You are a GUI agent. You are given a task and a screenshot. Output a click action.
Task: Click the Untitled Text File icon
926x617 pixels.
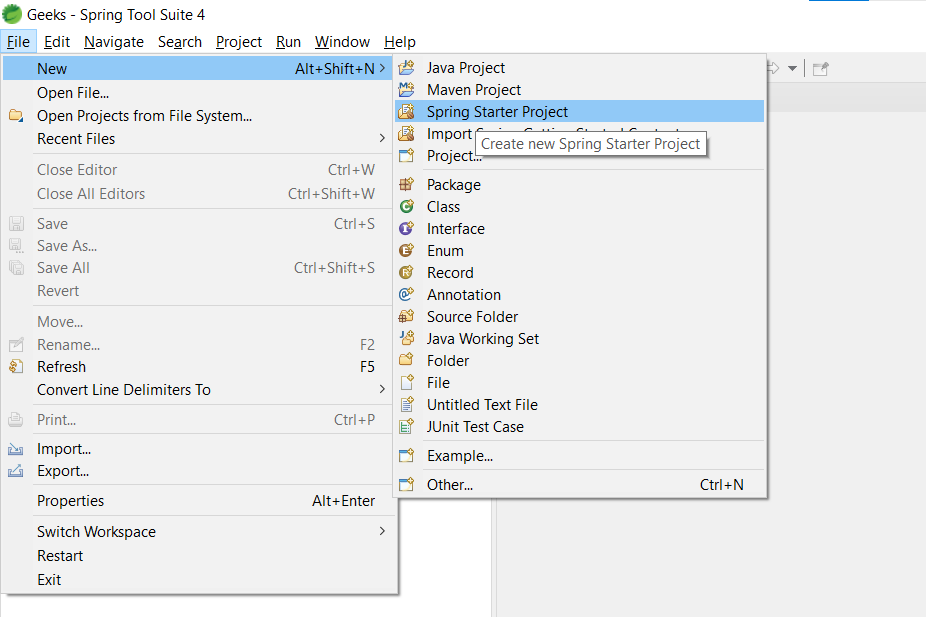pos(406,404)
